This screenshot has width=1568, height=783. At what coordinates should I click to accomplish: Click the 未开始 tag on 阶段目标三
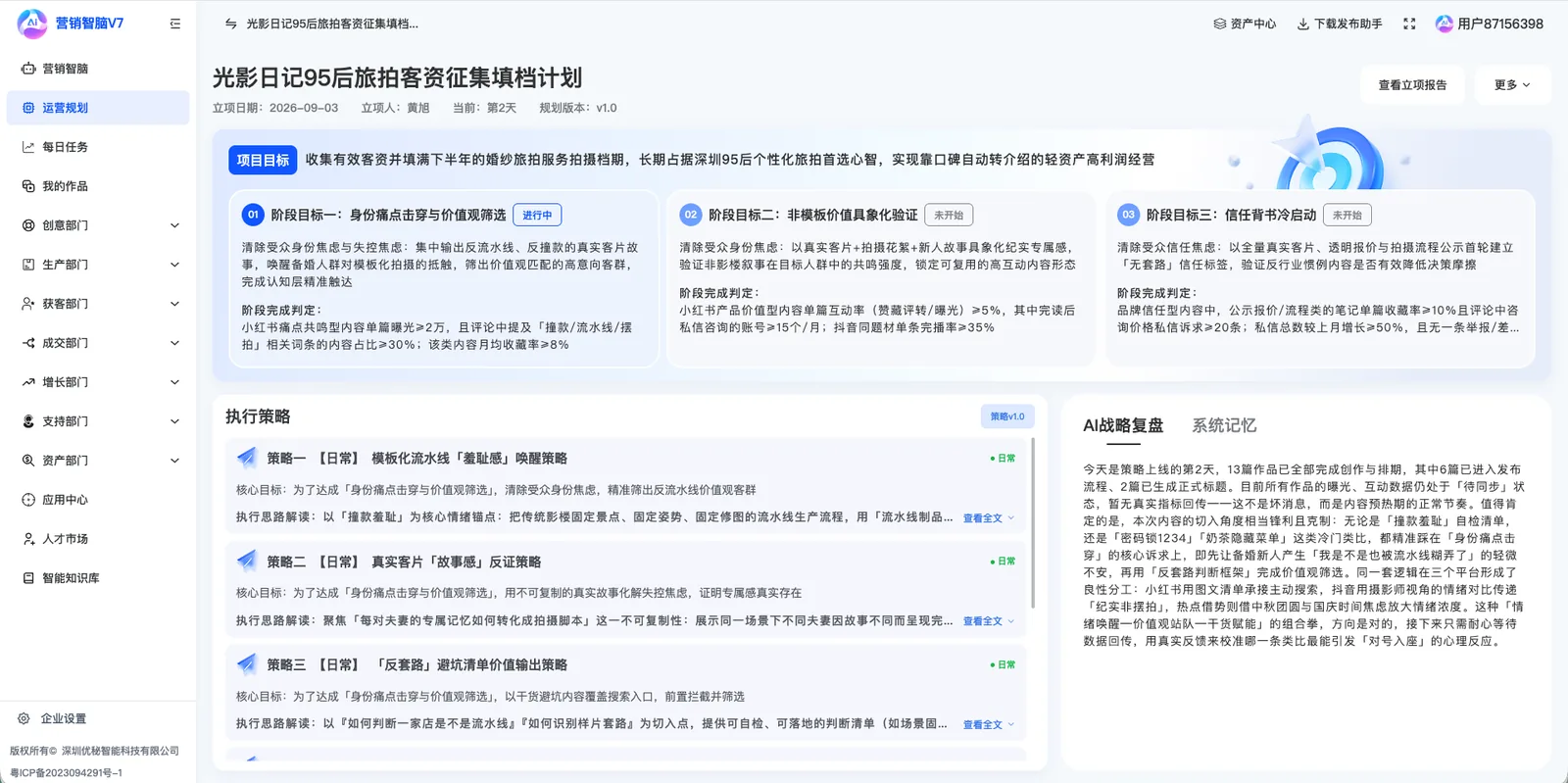click(x=1347, y=215)
